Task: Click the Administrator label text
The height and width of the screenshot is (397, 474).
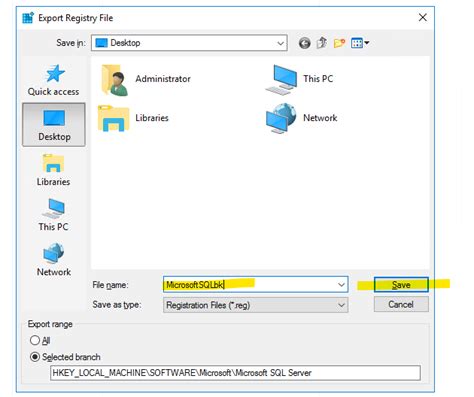Action: [163, 79]
